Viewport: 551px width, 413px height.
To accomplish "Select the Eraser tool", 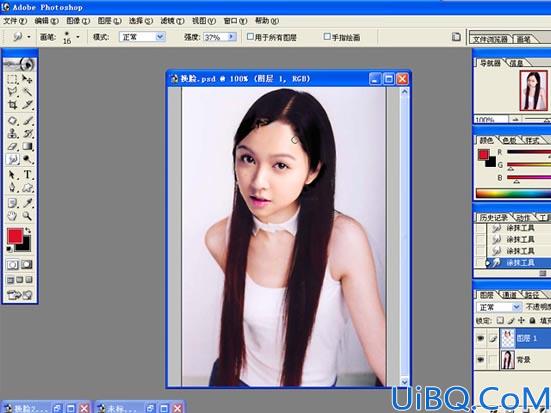I will (x=13, y=146).
